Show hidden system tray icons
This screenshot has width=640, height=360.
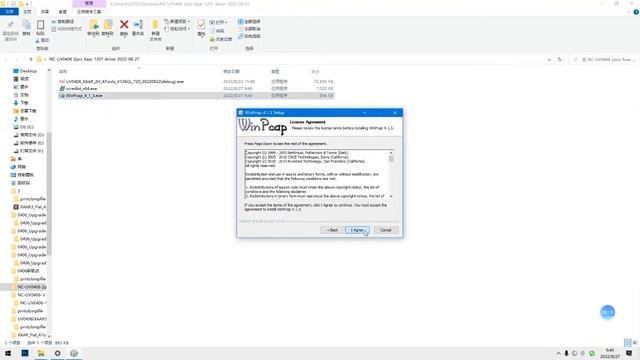point(558,353)
